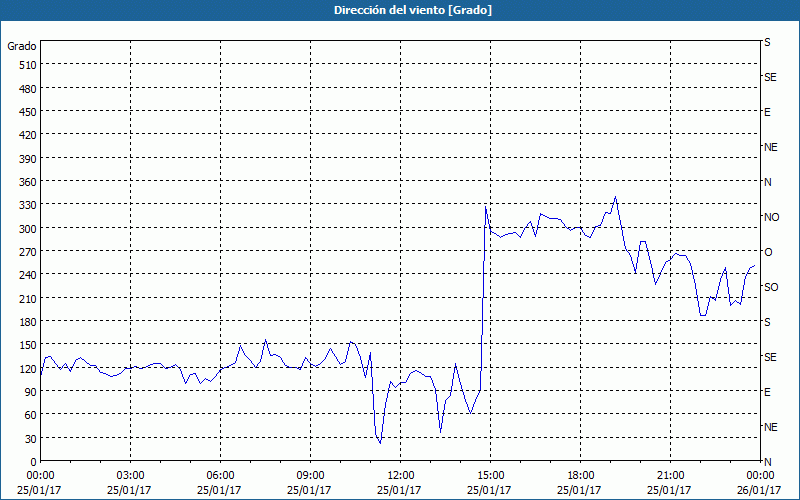Image resolution: width=800 pixels, height=500 pixels.
Task: Click the 18:00 time axis label
Action: [581, 476]
